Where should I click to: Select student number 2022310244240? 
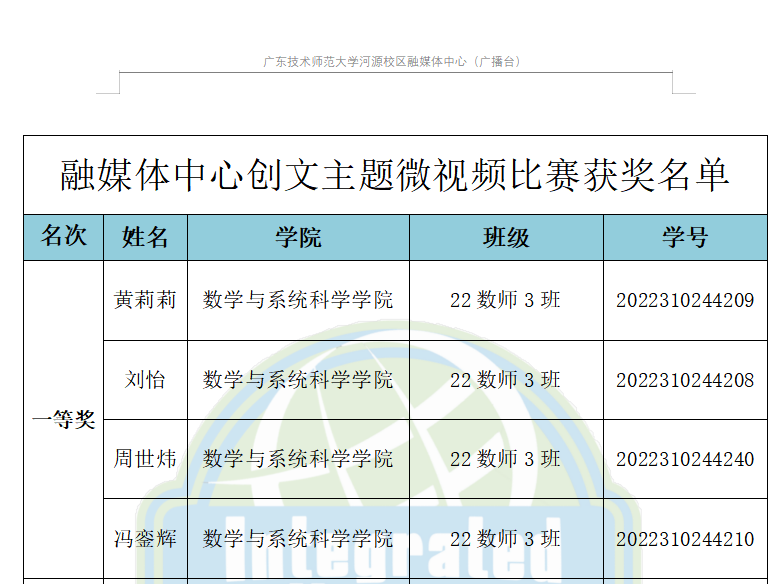point(685,459)
